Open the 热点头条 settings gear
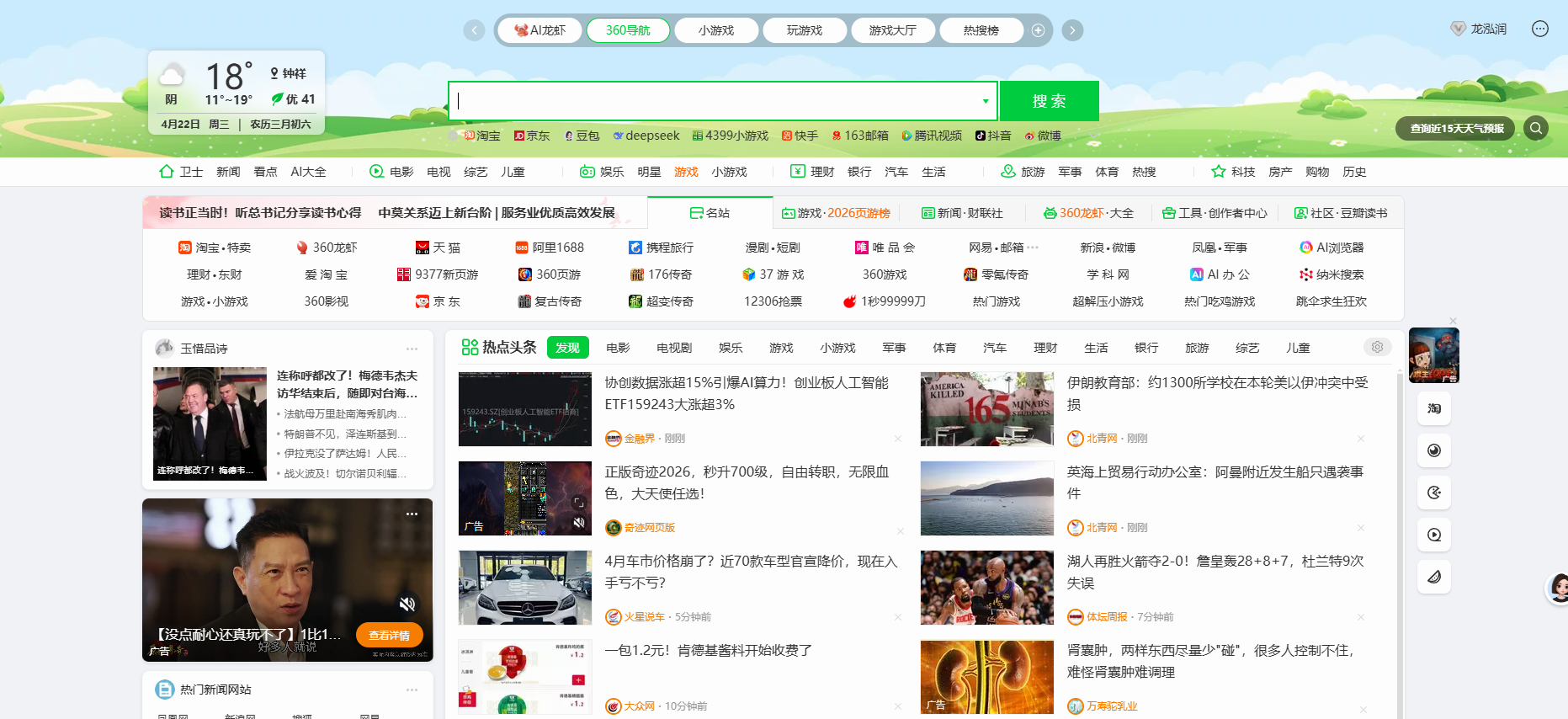Screen dimensions: 1568x719 (x=1377, y=347)
